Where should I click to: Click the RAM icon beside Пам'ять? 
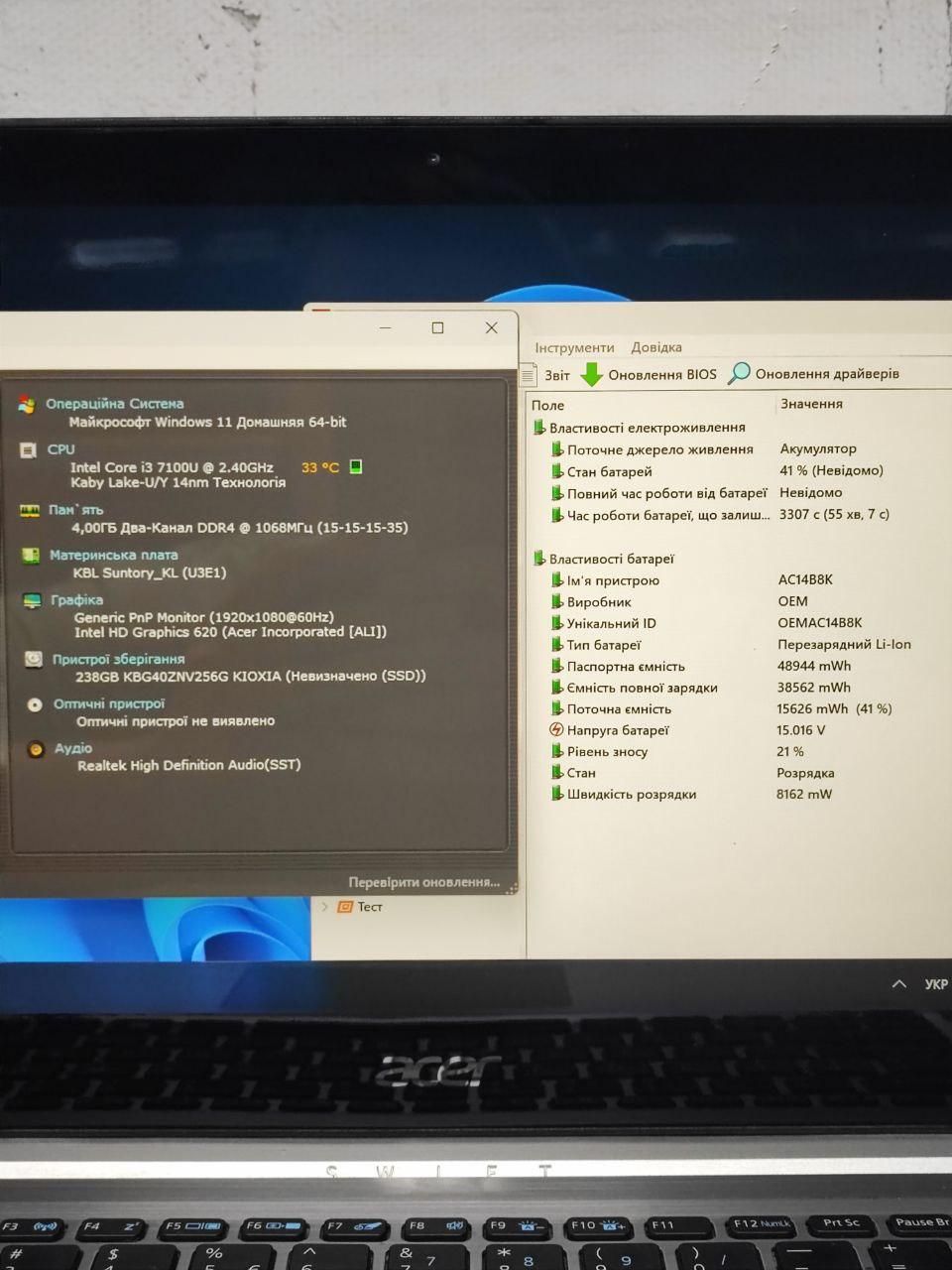(30, 511)
